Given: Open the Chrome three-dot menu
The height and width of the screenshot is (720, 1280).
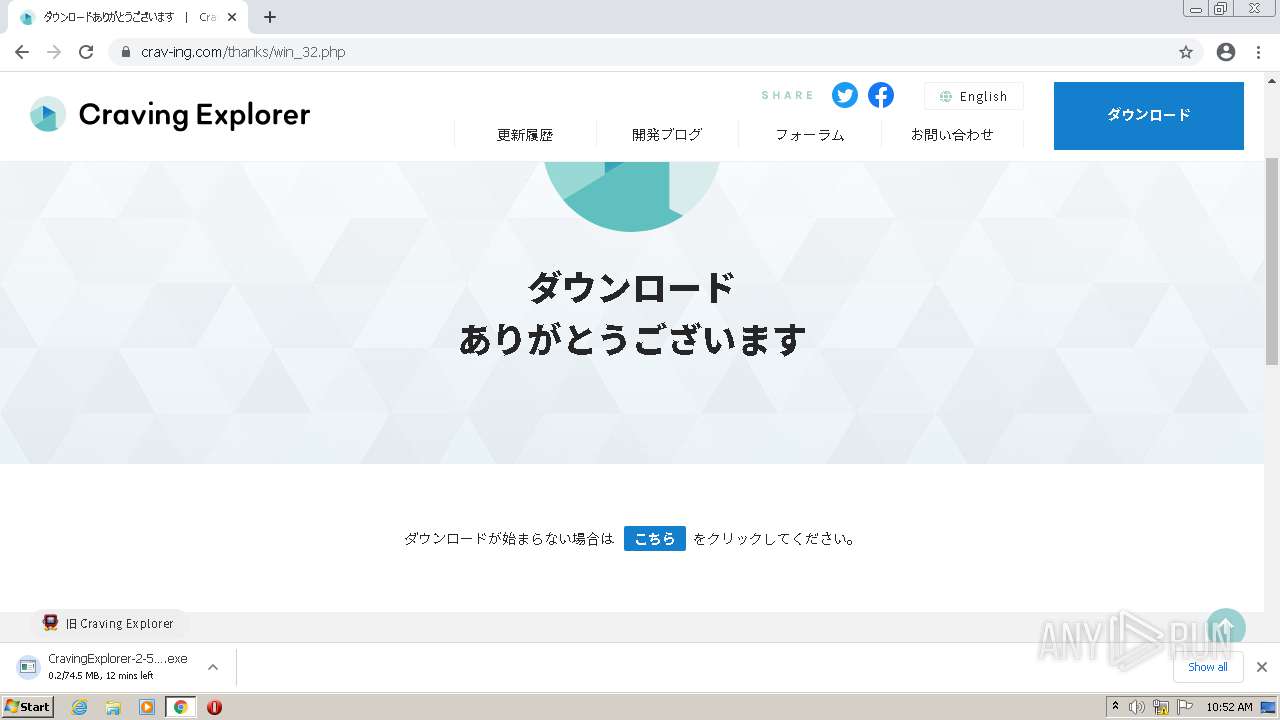Looking at the screenshot, I should (x=1259, y=52).
